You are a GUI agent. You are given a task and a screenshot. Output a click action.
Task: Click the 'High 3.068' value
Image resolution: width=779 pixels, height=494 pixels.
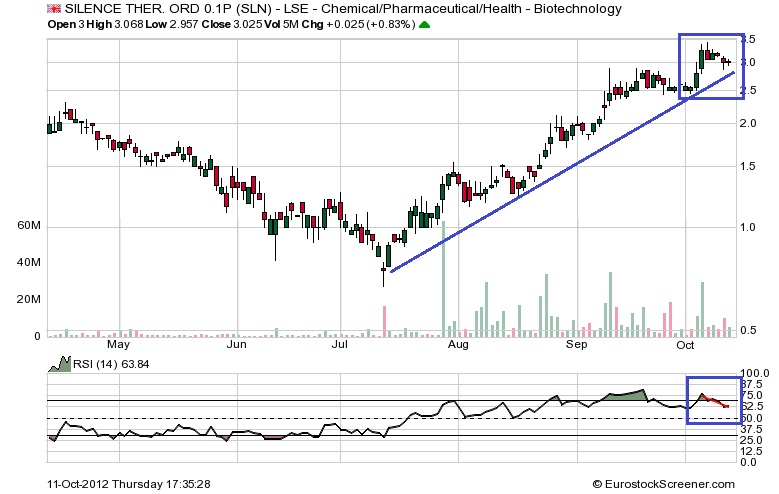(x=115, y=24)
